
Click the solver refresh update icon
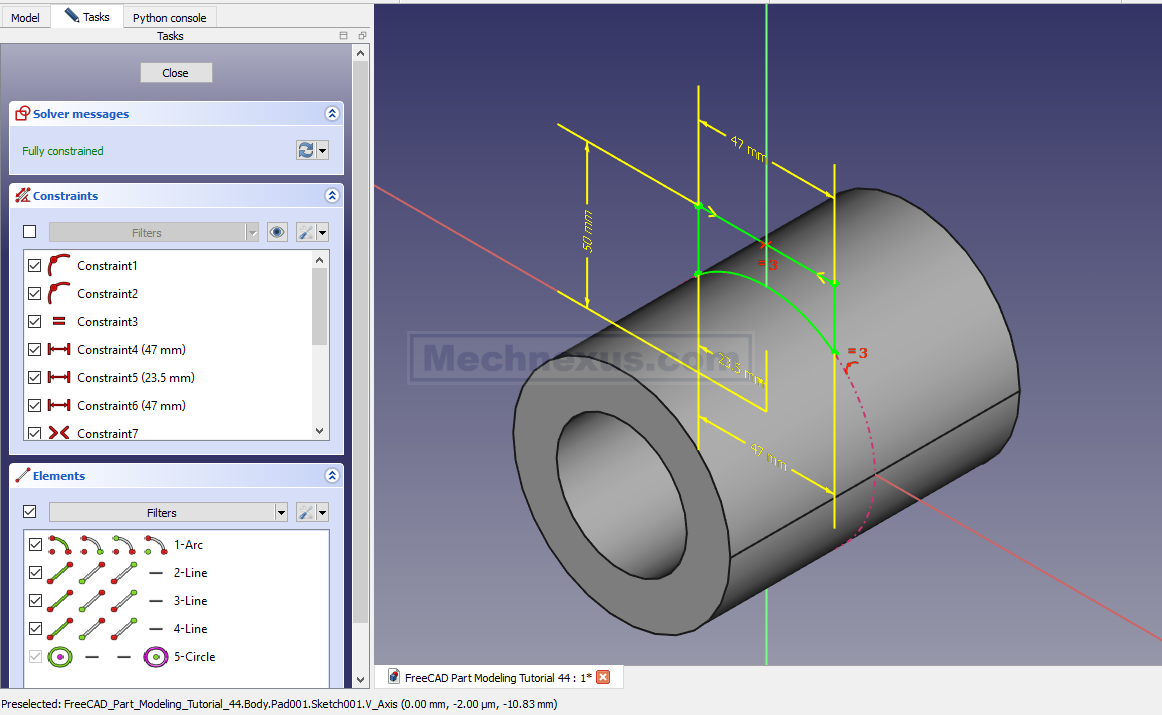point(306,150)
